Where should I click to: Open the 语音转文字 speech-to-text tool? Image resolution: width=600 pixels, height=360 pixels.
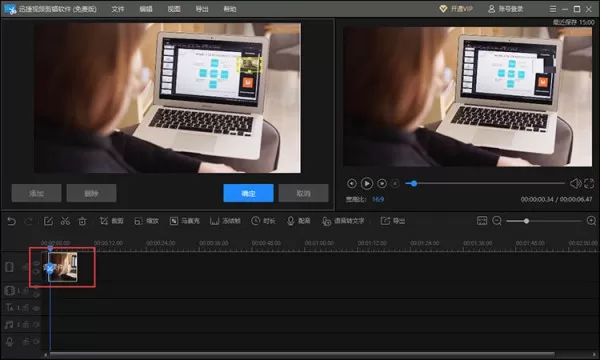point(343,221)
